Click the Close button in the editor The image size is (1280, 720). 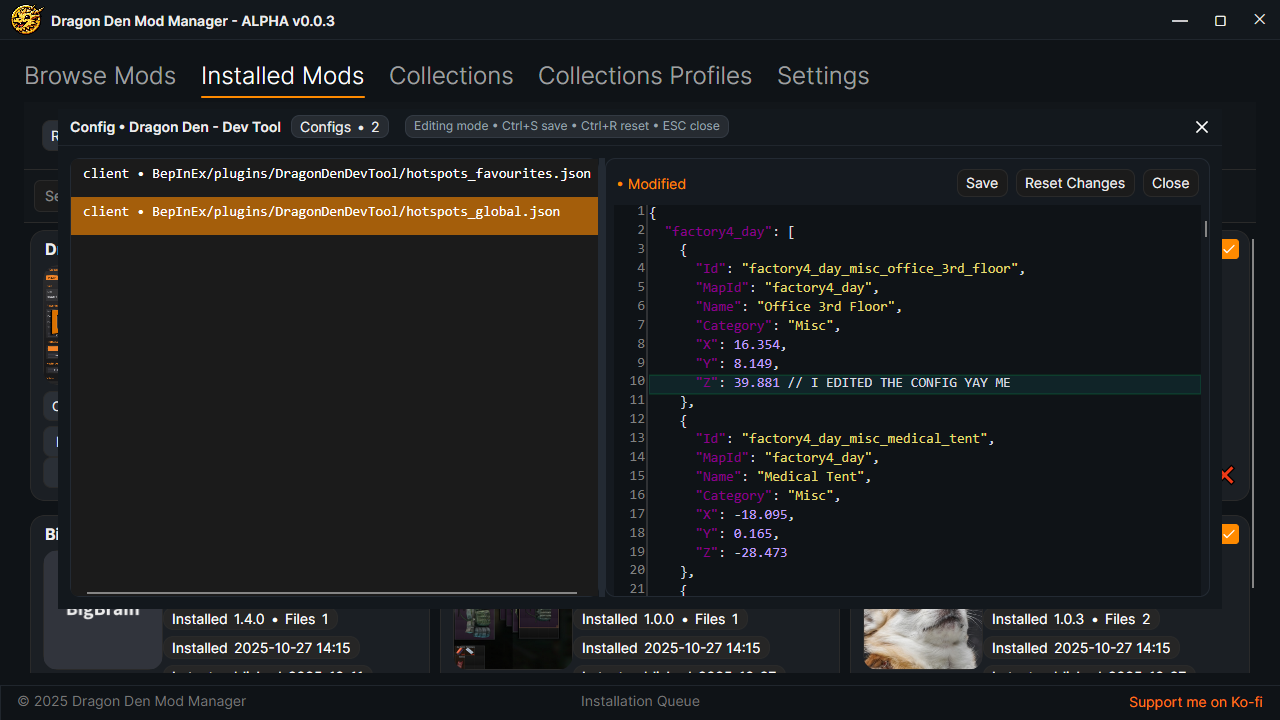click(1170, 183)
